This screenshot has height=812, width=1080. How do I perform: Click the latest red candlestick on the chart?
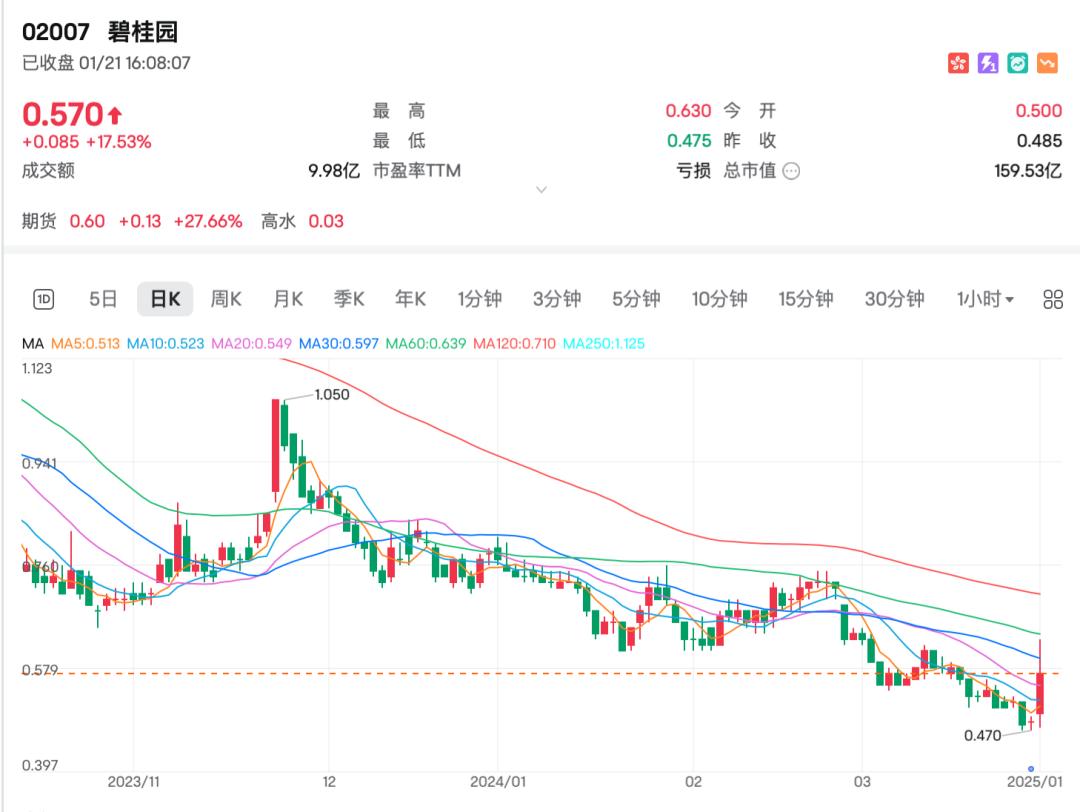(x=1040, y=693)
